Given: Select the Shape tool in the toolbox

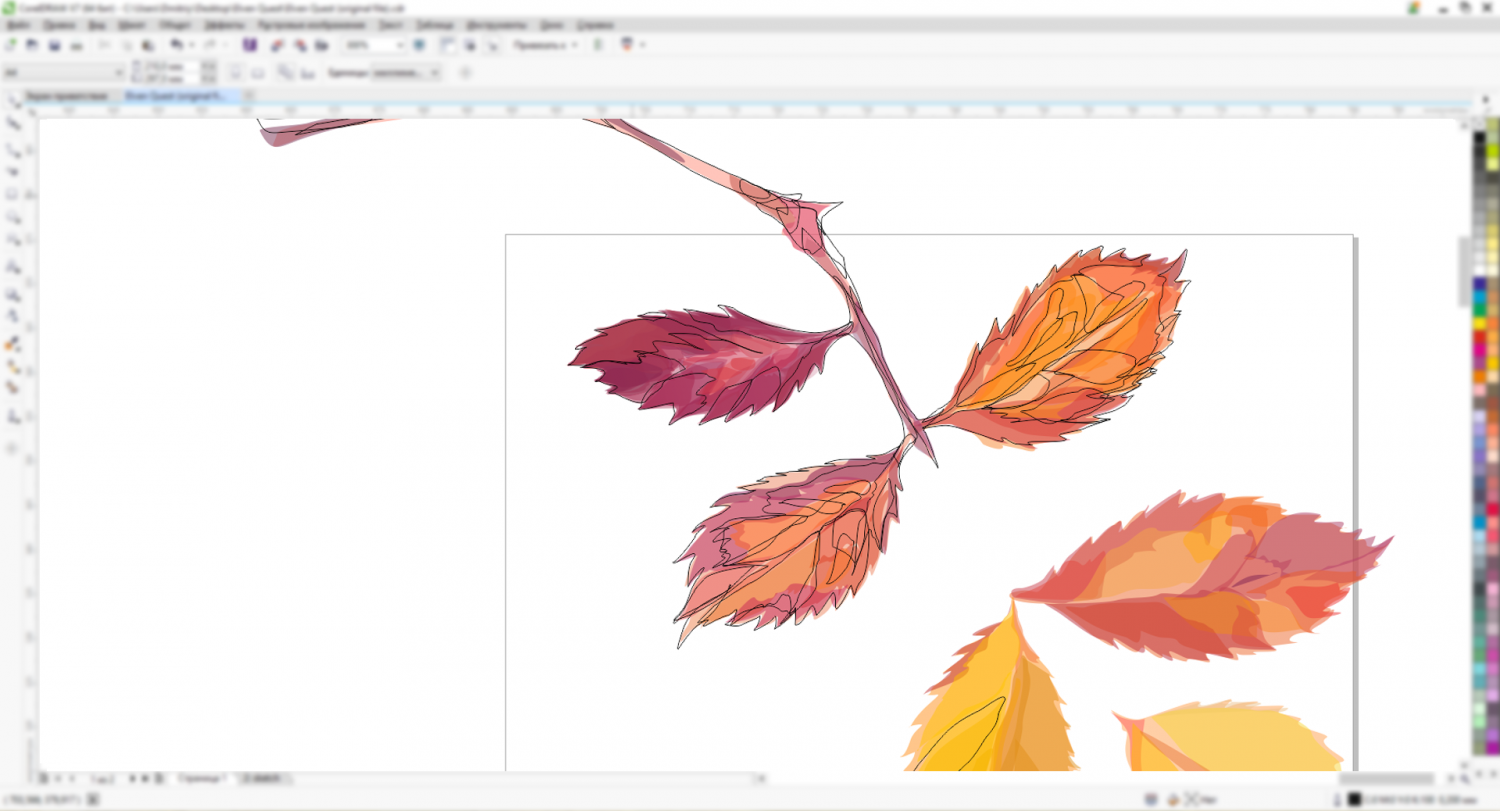Looking at the screenshot, I should (x=14, y=124).
